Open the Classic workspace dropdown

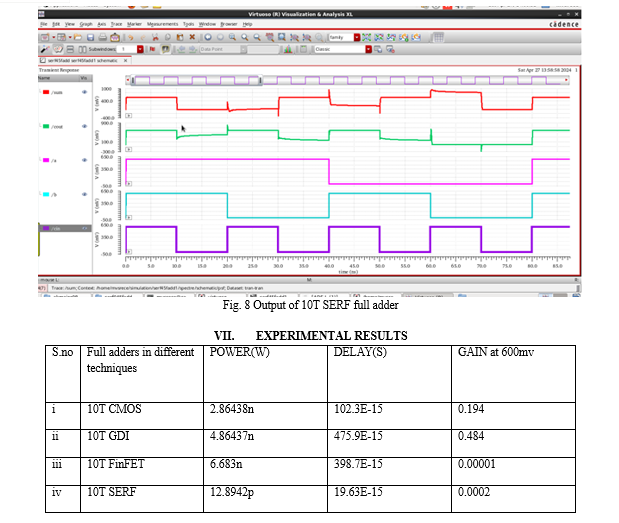[x=368, y=49]
